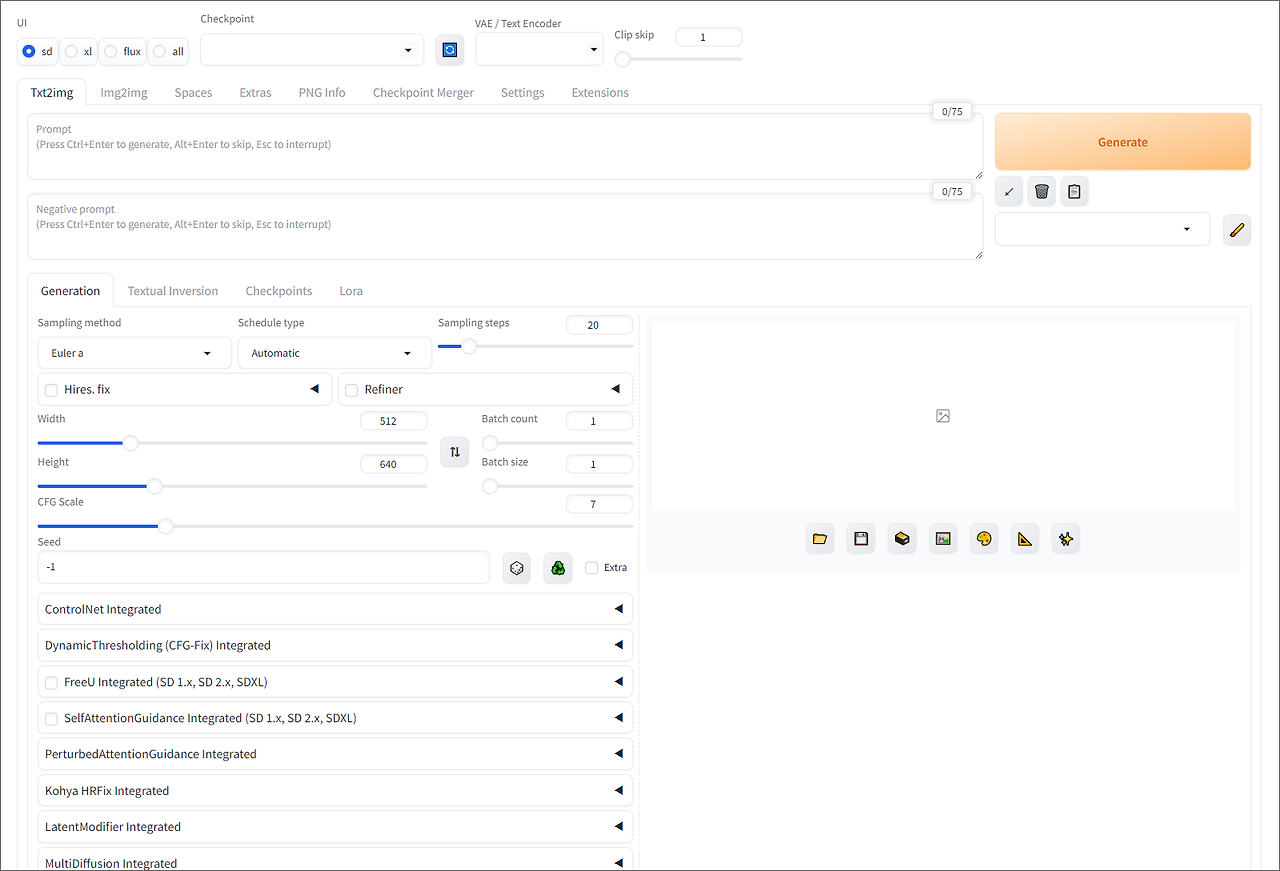
Task: Click the Generate button
Action: coord(1123,142)
